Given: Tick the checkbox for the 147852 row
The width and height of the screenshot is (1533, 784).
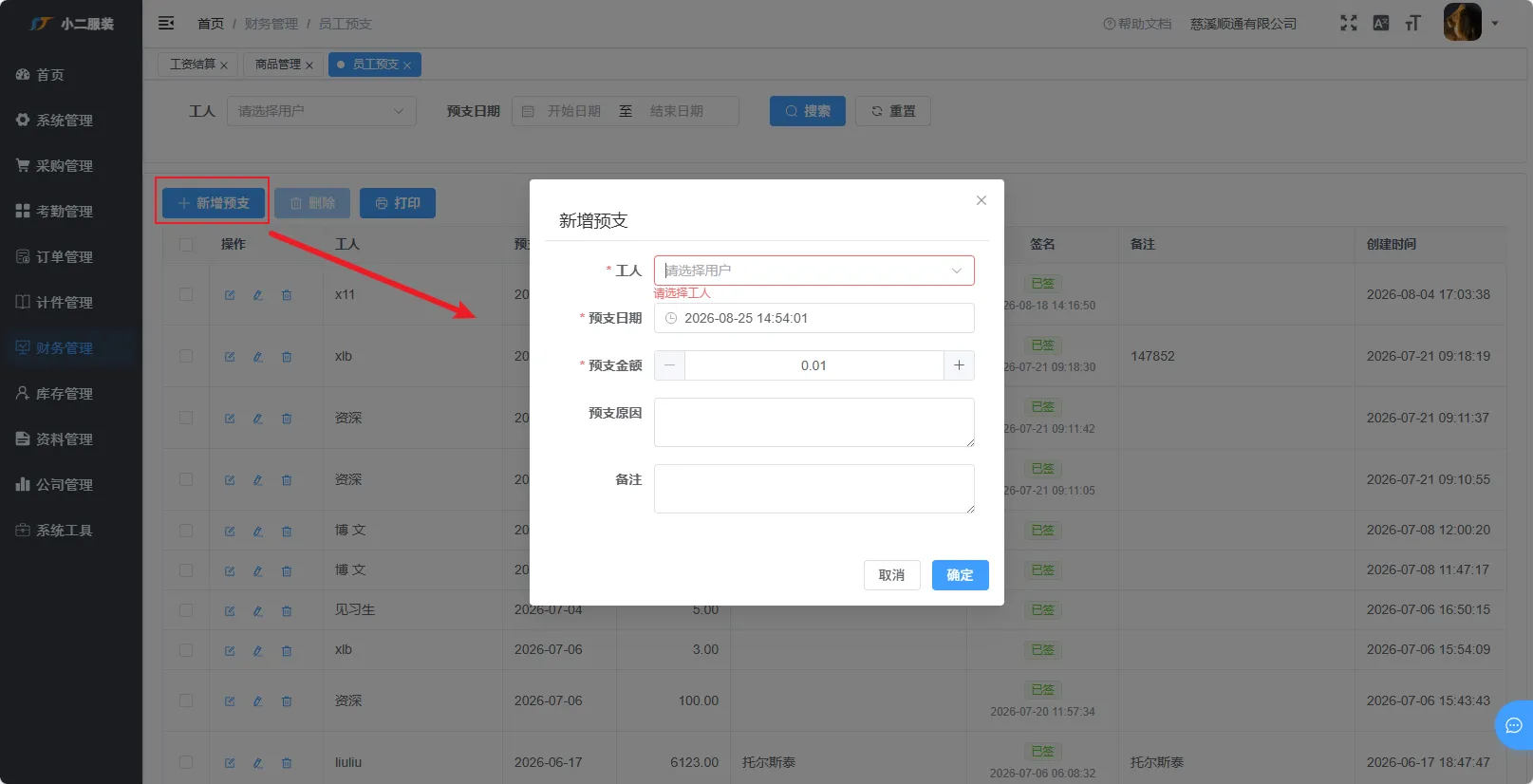Looking at the screenshot, I should [x=186, y=356].
